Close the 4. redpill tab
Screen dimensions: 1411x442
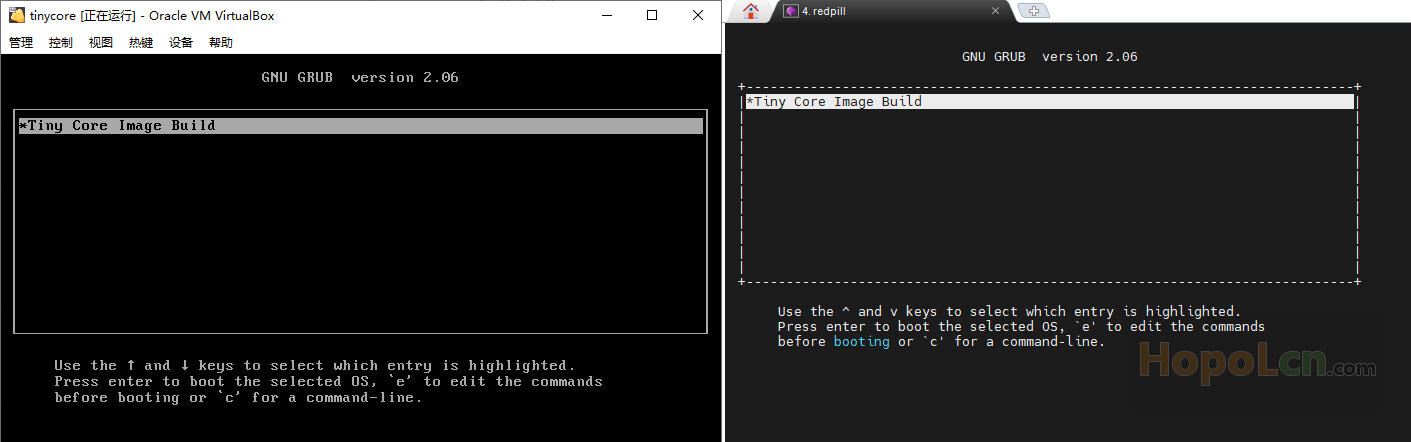(x=996, y=11)
